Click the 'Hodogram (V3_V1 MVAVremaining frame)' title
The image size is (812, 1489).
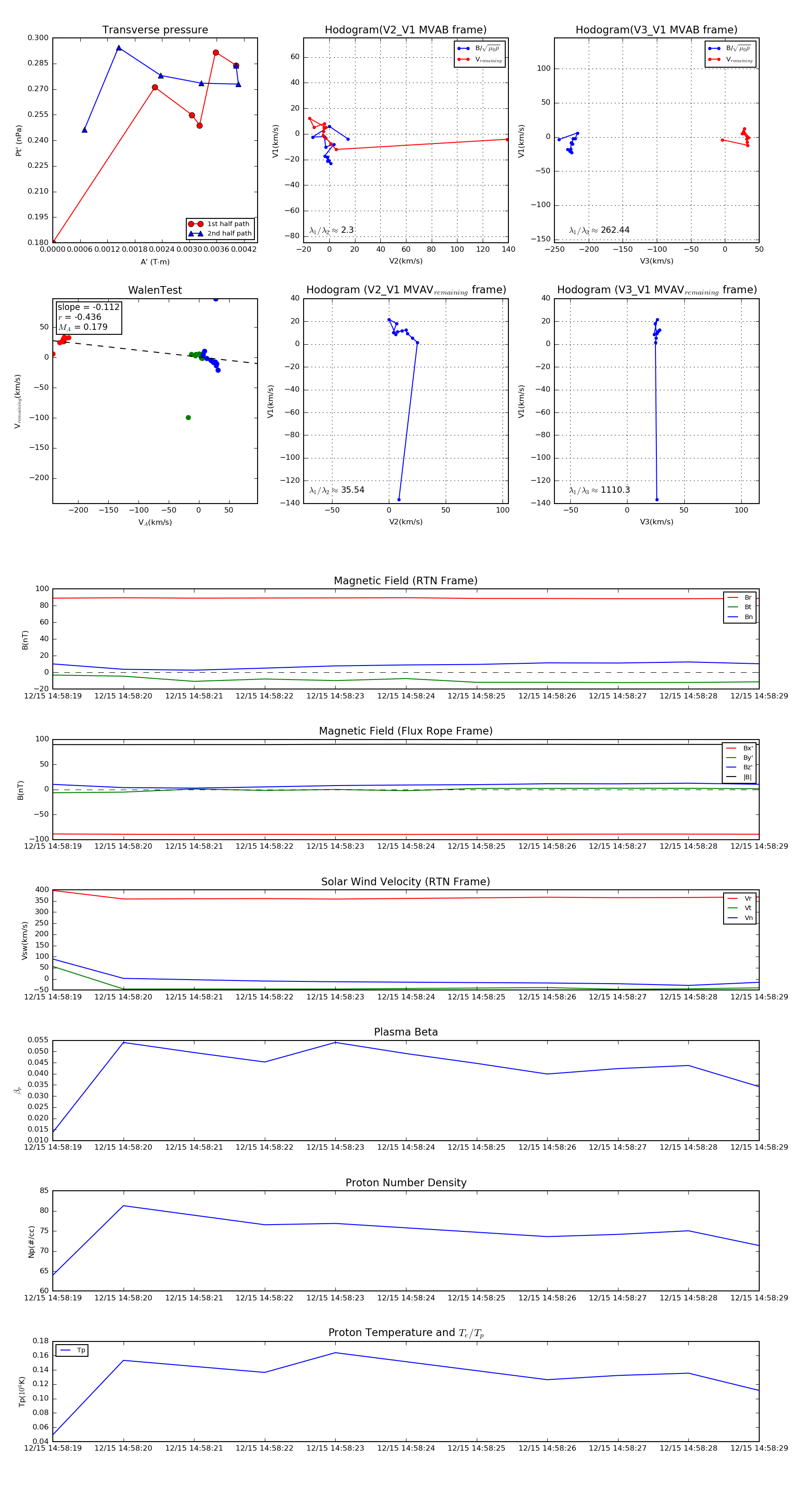(x=656, y=290)
